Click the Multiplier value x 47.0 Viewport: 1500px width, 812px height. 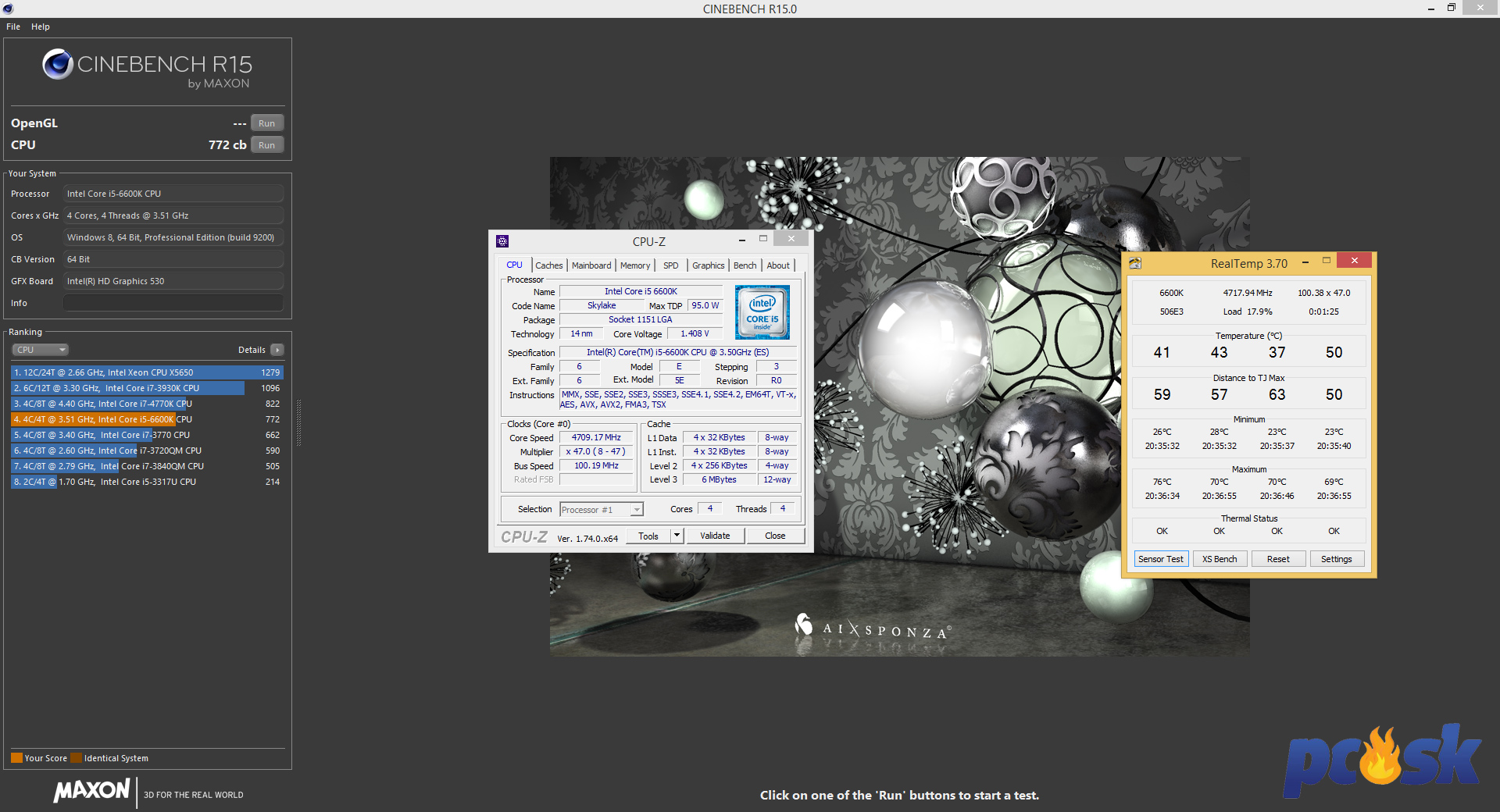coord(596,451)
